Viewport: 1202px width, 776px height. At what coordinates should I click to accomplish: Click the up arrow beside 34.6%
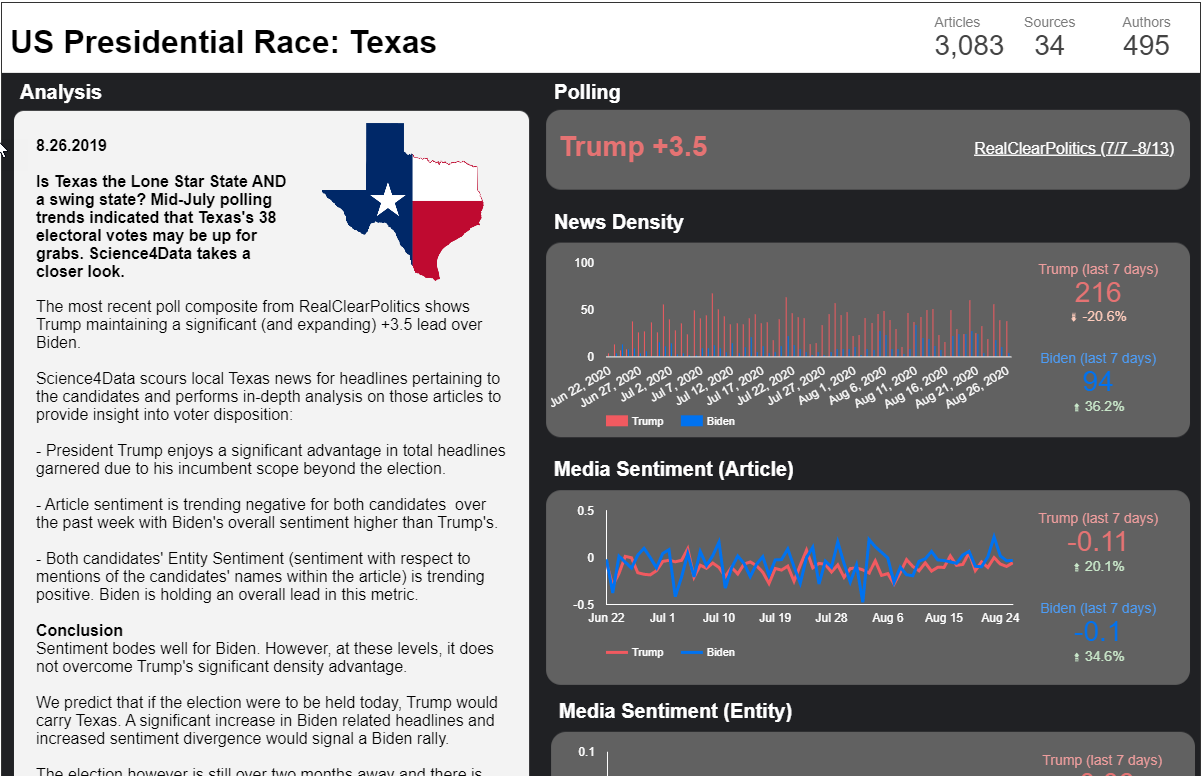point(1076,657)
